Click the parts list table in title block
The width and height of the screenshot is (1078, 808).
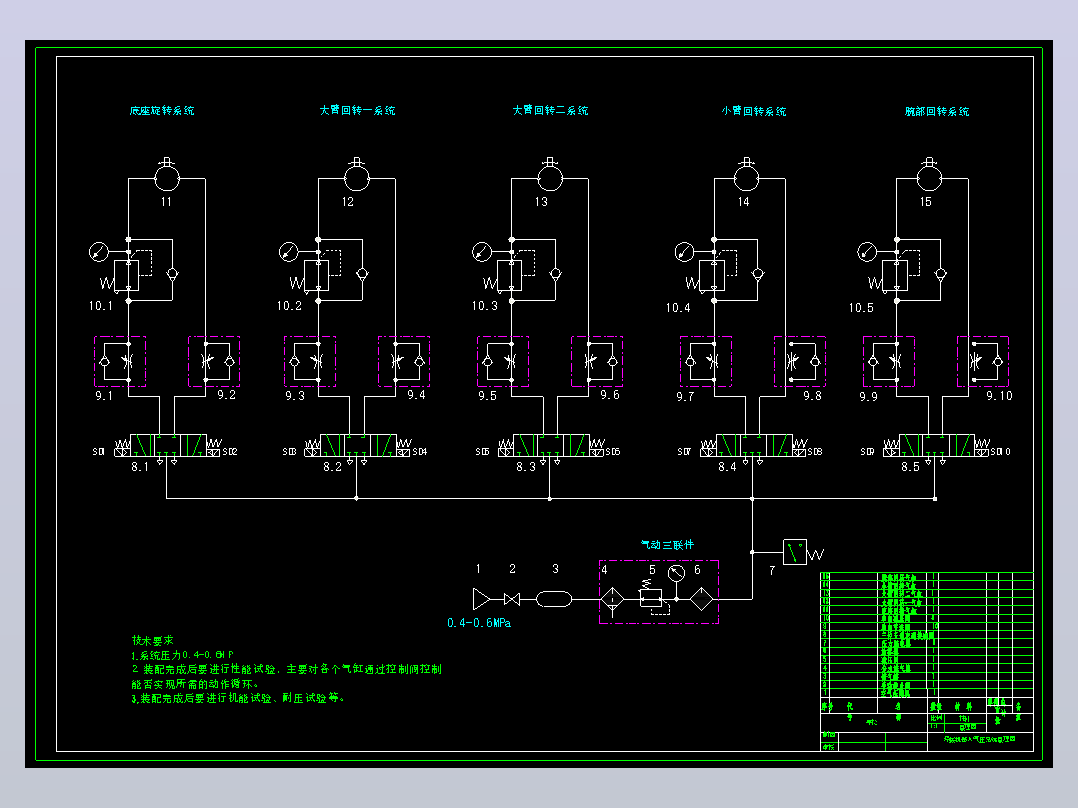click(927, 635)
